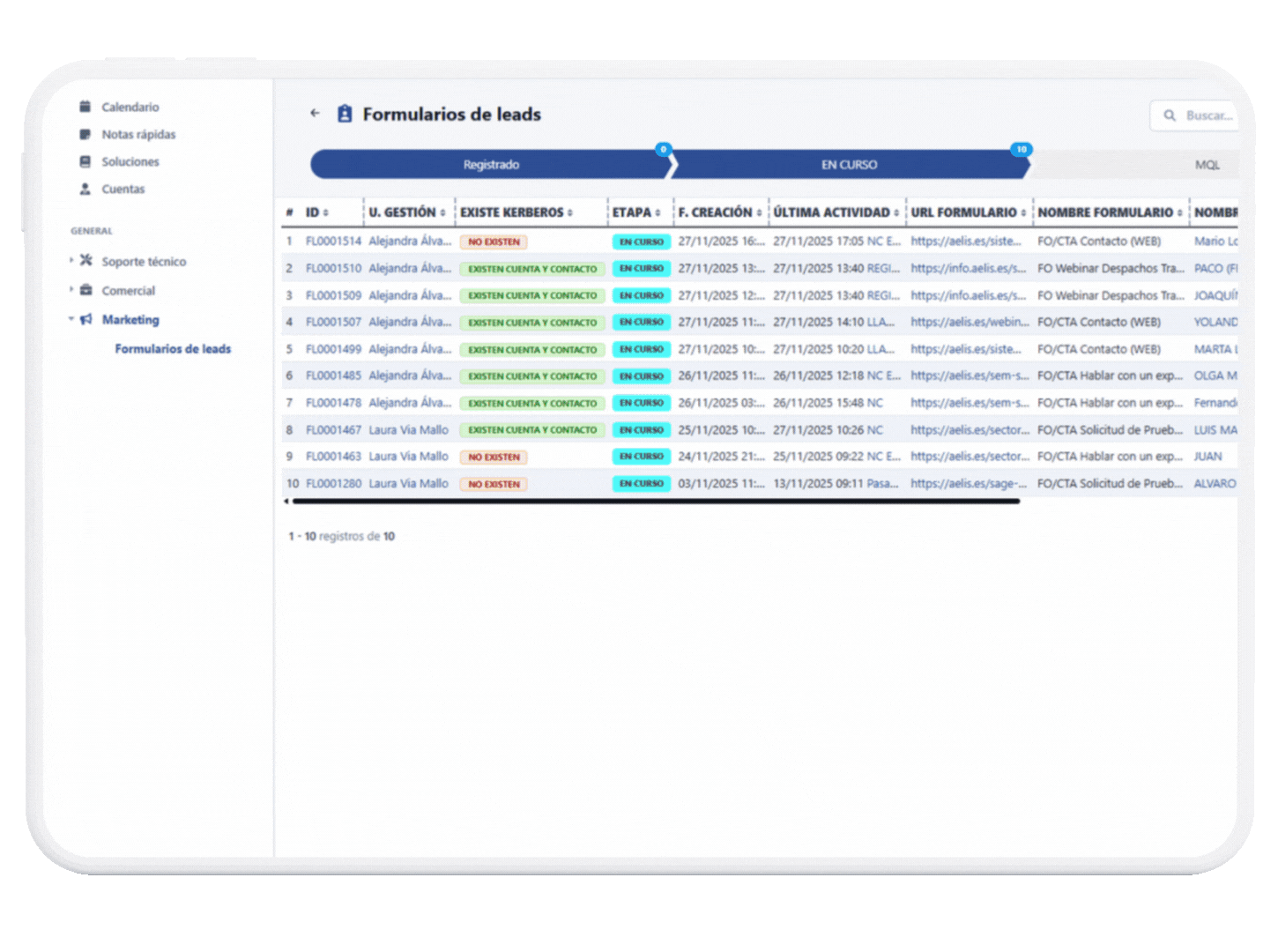Click the Marketing megaphone icon
This screenshot has width=1278, height=952.
(x=85, y=319)
